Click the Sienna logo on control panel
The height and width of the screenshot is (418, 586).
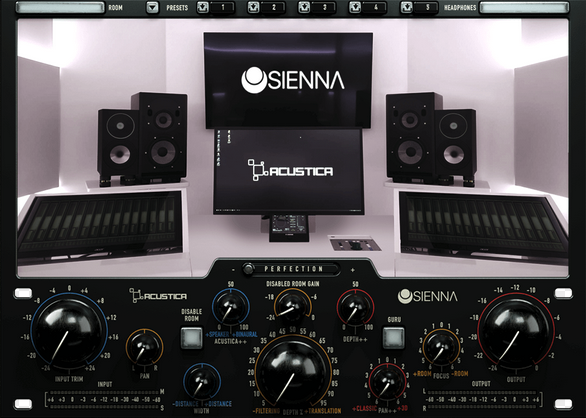427,296
